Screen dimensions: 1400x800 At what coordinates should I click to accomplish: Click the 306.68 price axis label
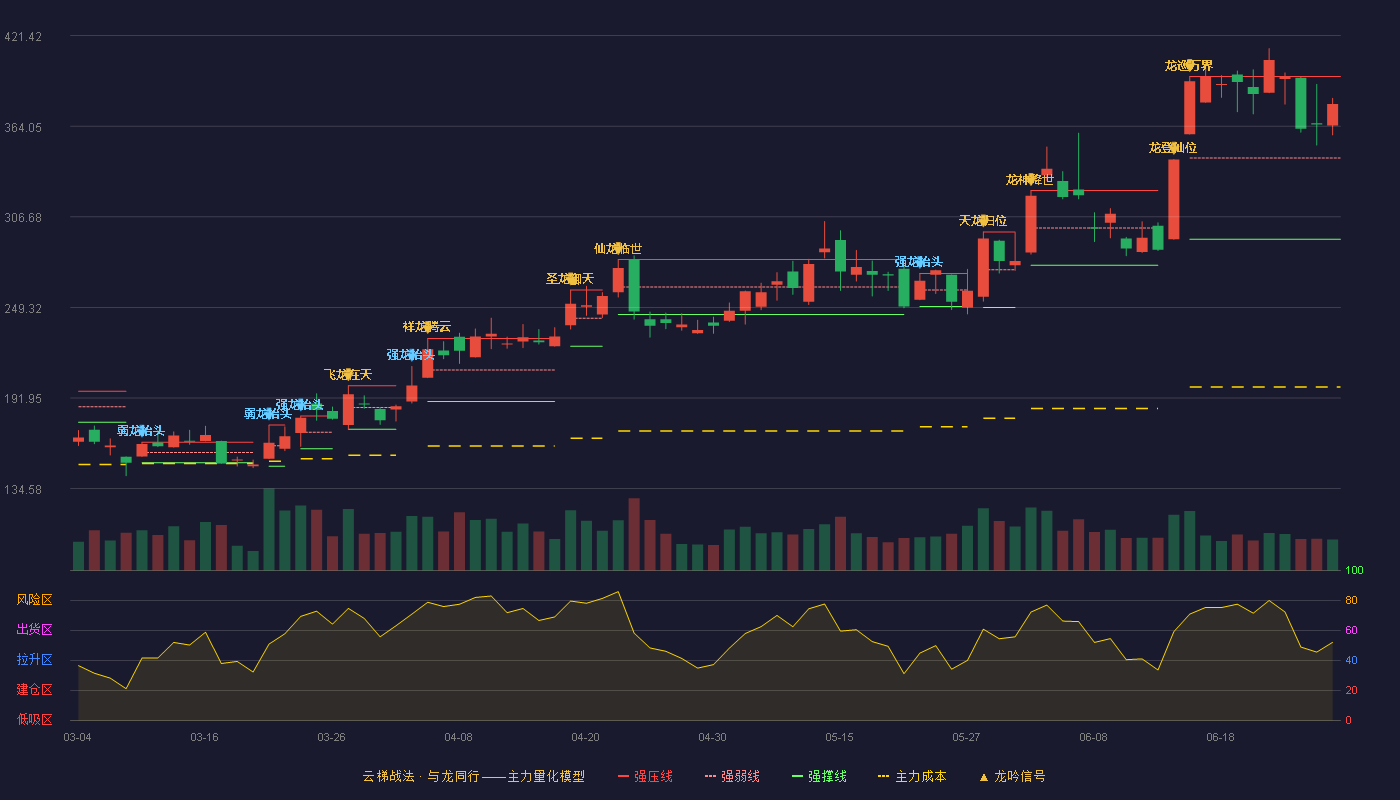[x=23, y=218]
